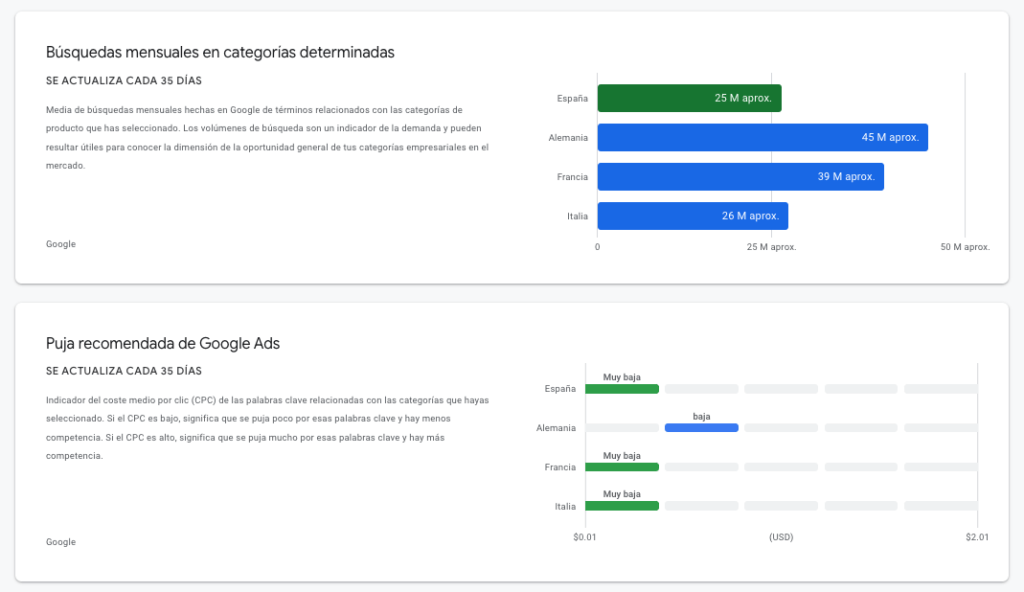
Task: Click the Francia 39 M aprox. bar
Action: (741, 176)
